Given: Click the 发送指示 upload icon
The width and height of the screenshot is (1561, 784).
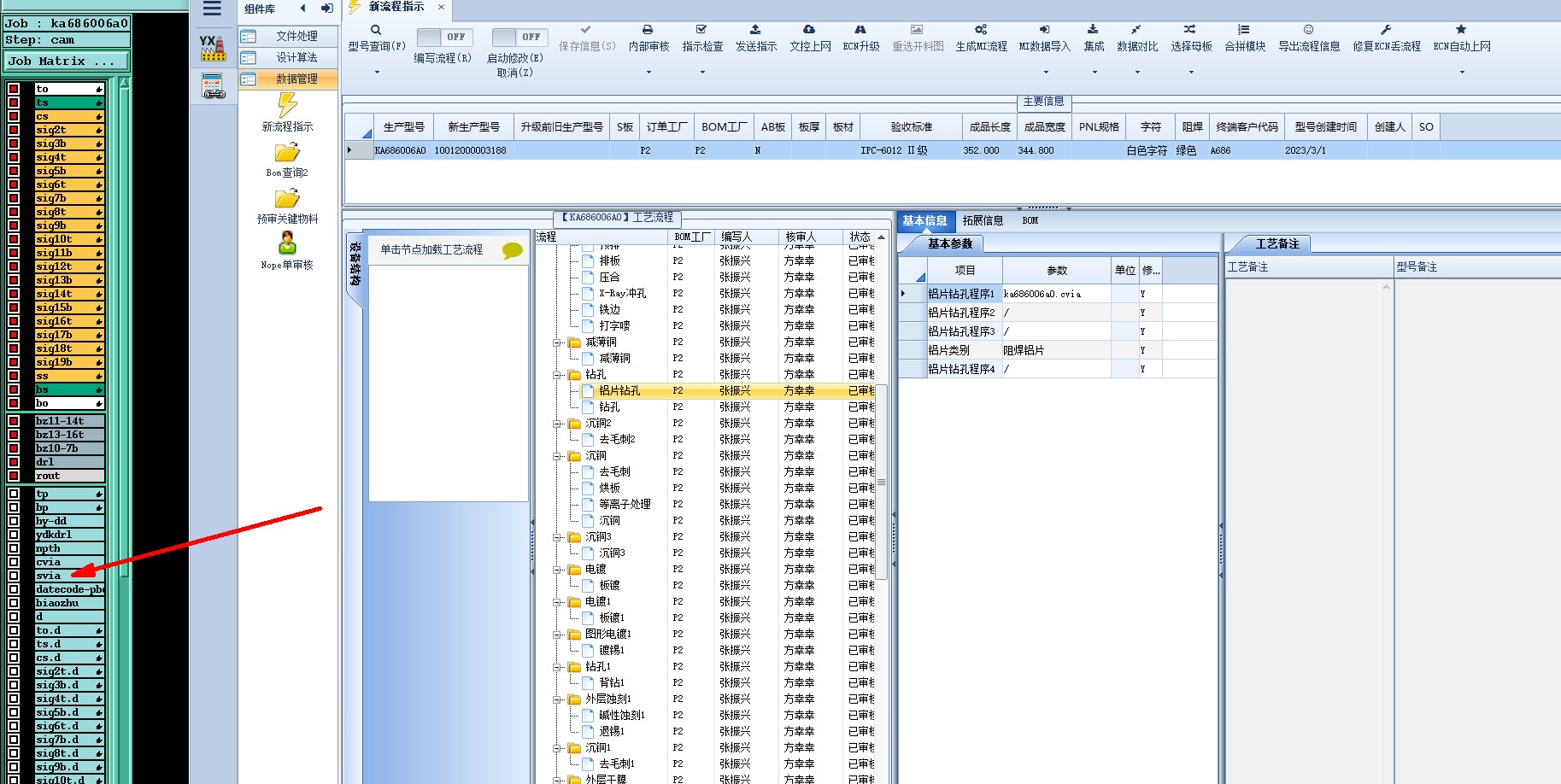Looking at the screenshot, I should 755,30.
